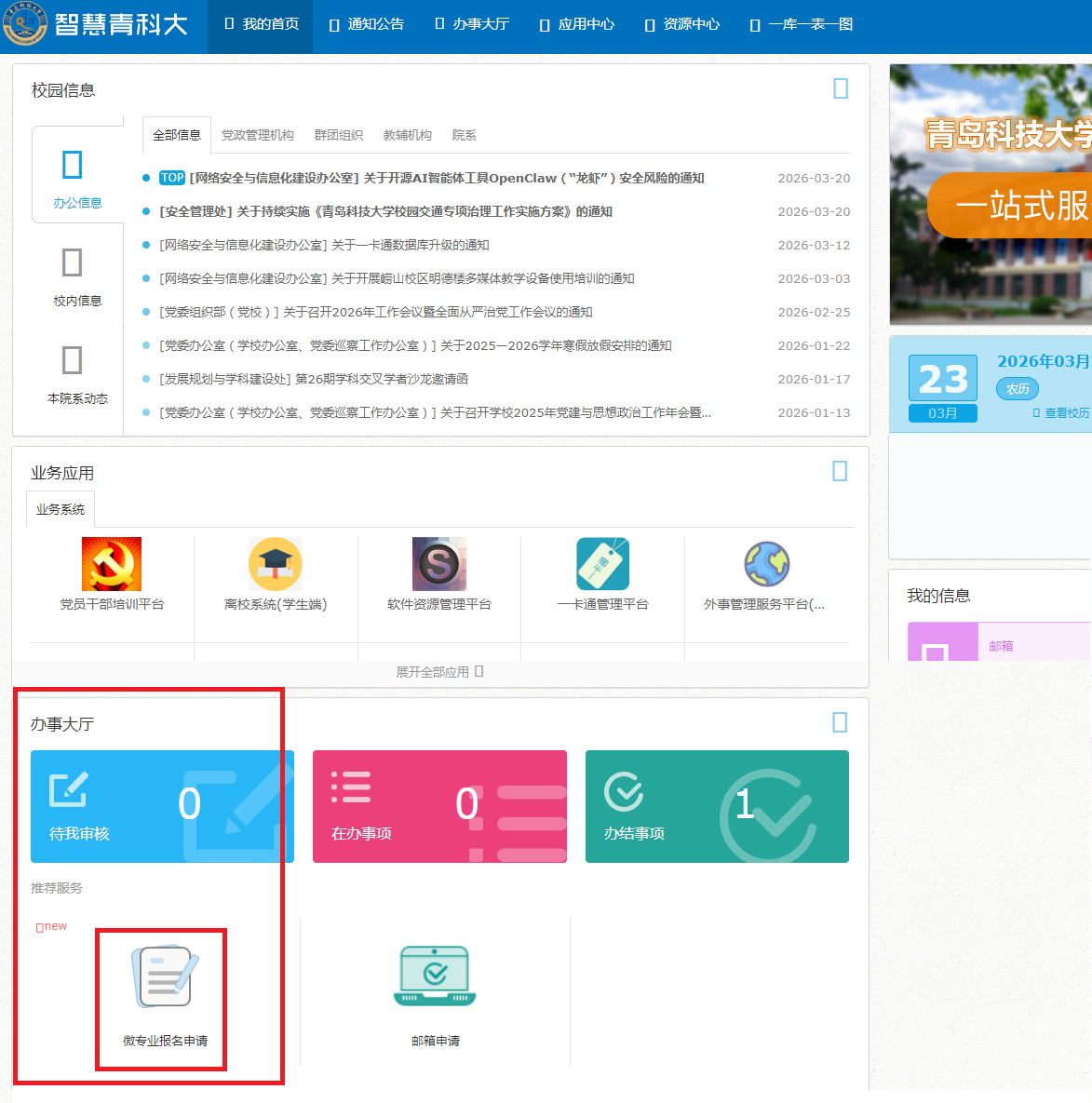This screenshot has width=1092, height=1103.
Task: Select 办公信息 in the left sidebar
Action: [77, 177]
